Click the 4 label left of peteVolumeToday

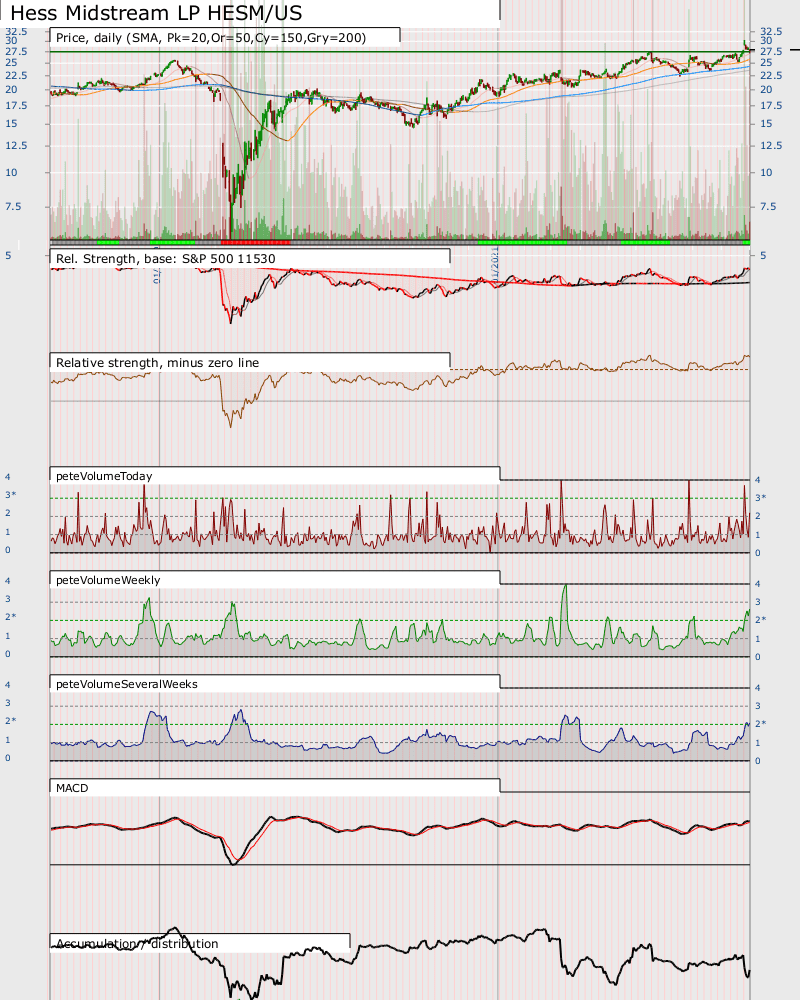coord(8,477)
